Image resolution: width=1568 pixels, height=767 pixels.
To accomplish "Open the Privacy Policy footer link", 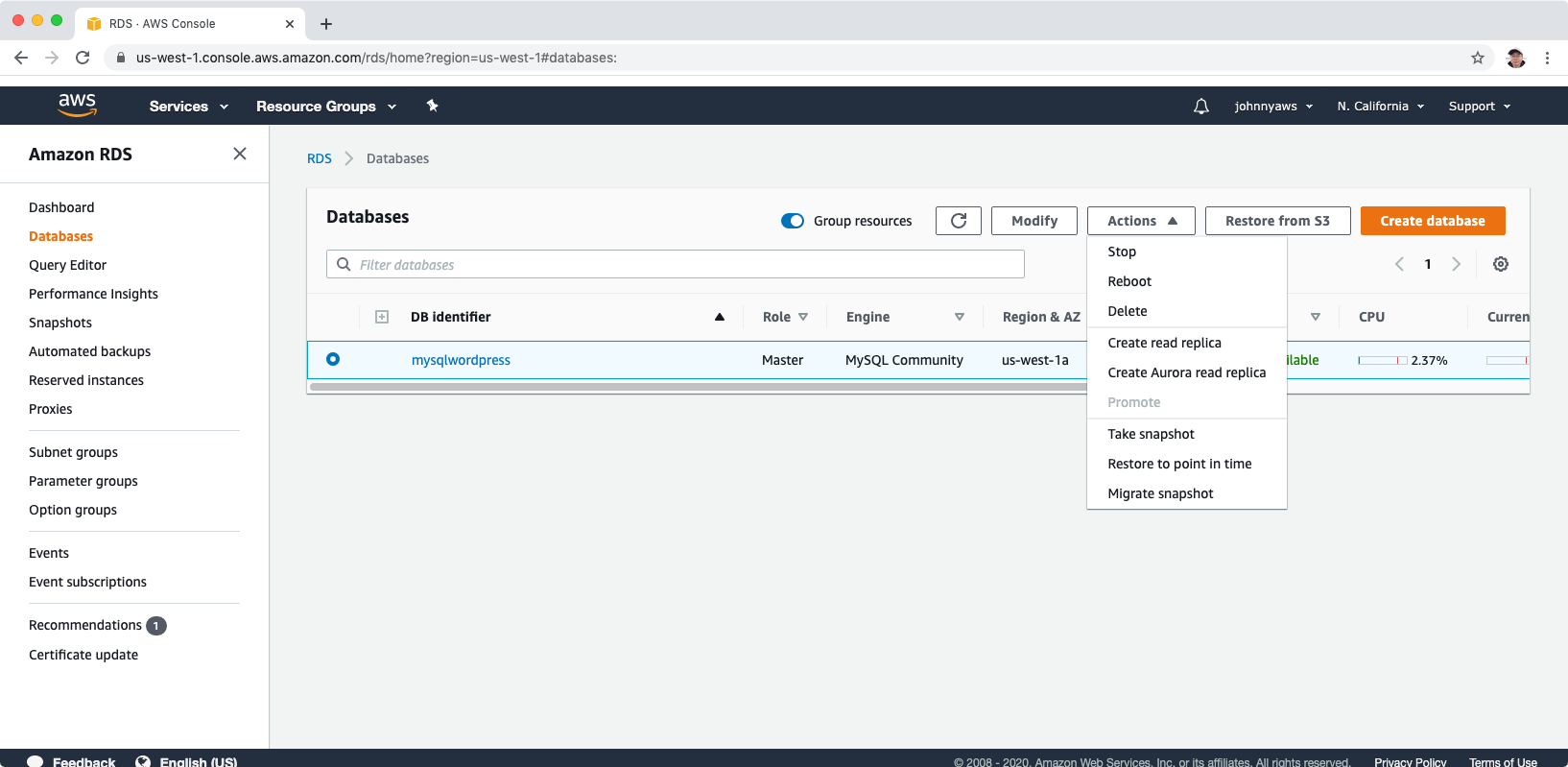I will click(x=1410, y=762).
